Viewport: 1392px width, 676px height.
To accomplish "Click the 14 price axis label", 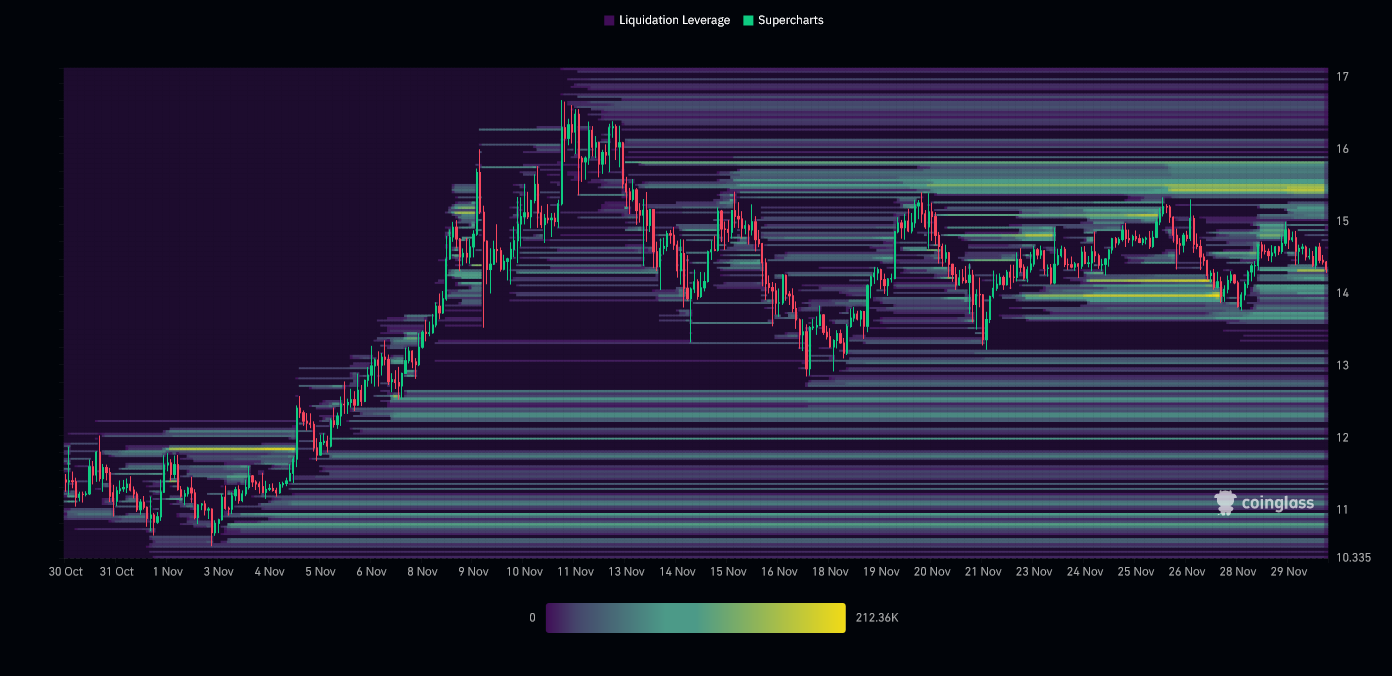I will click(1342, 293).
